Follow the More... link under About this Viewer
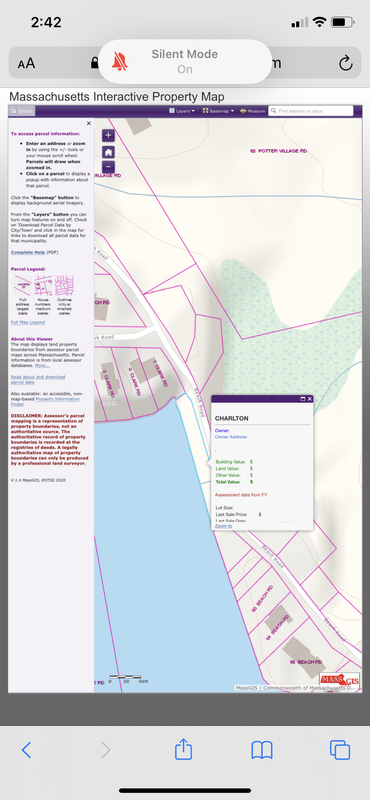This screenshot has width=370, height=800. [42, 366]
